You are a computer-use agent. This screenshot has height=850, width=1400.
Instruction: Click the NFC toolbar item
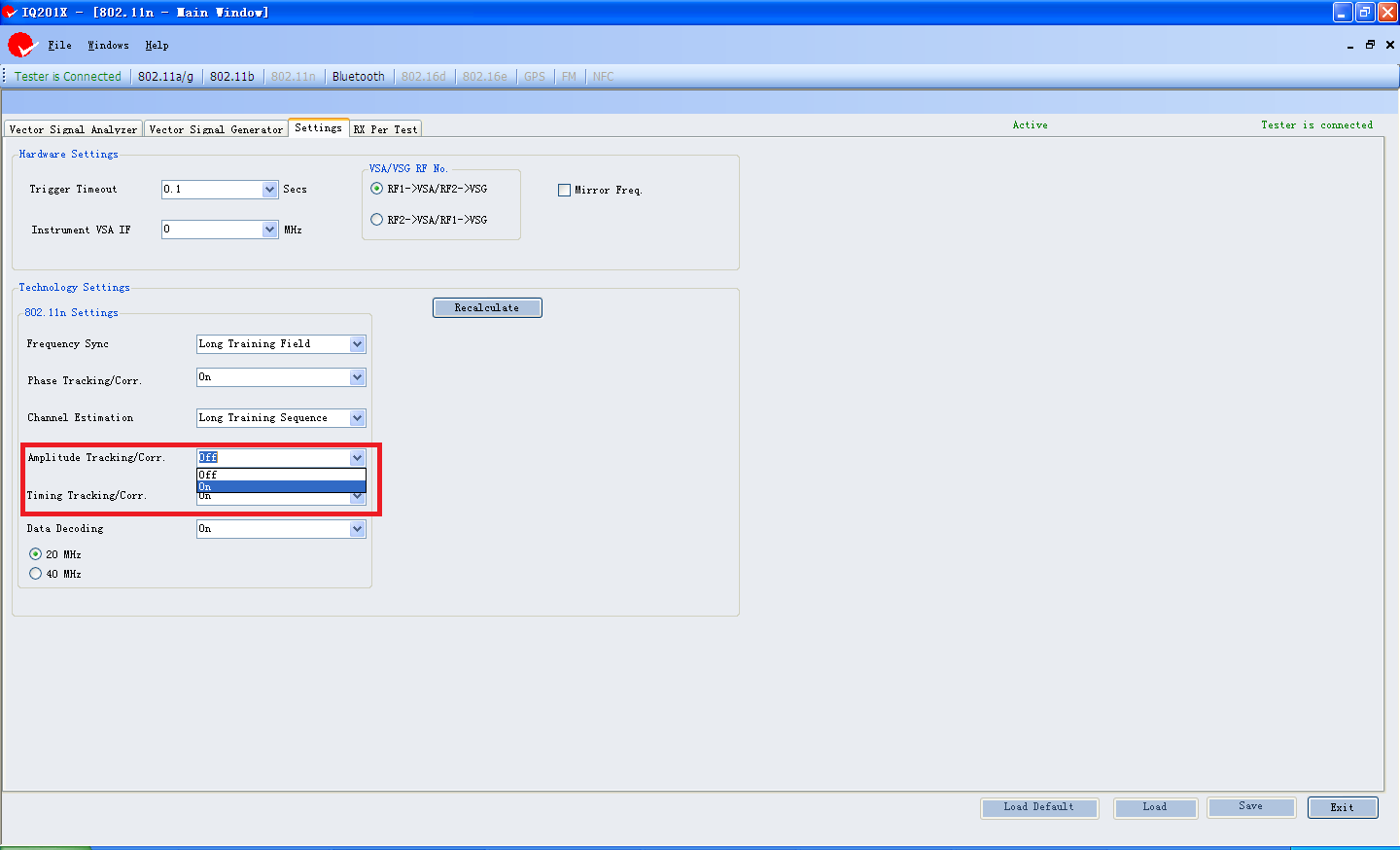pos(603,76)
